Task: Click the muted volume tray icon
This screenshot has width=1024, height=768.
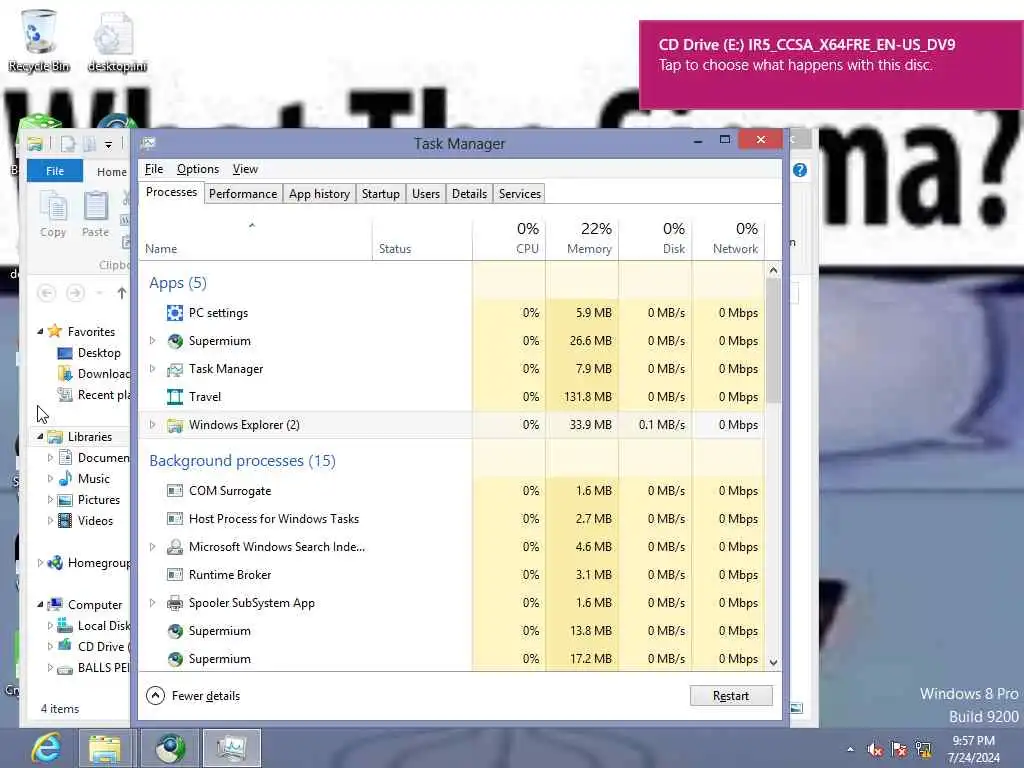Action: (875, 749)
